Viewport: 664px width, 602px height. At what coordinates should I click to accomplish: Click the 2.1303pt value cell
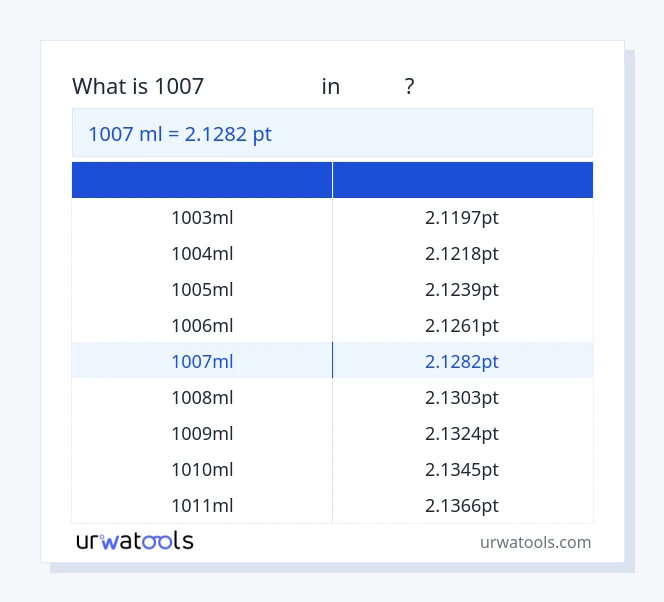click(462, 397)
